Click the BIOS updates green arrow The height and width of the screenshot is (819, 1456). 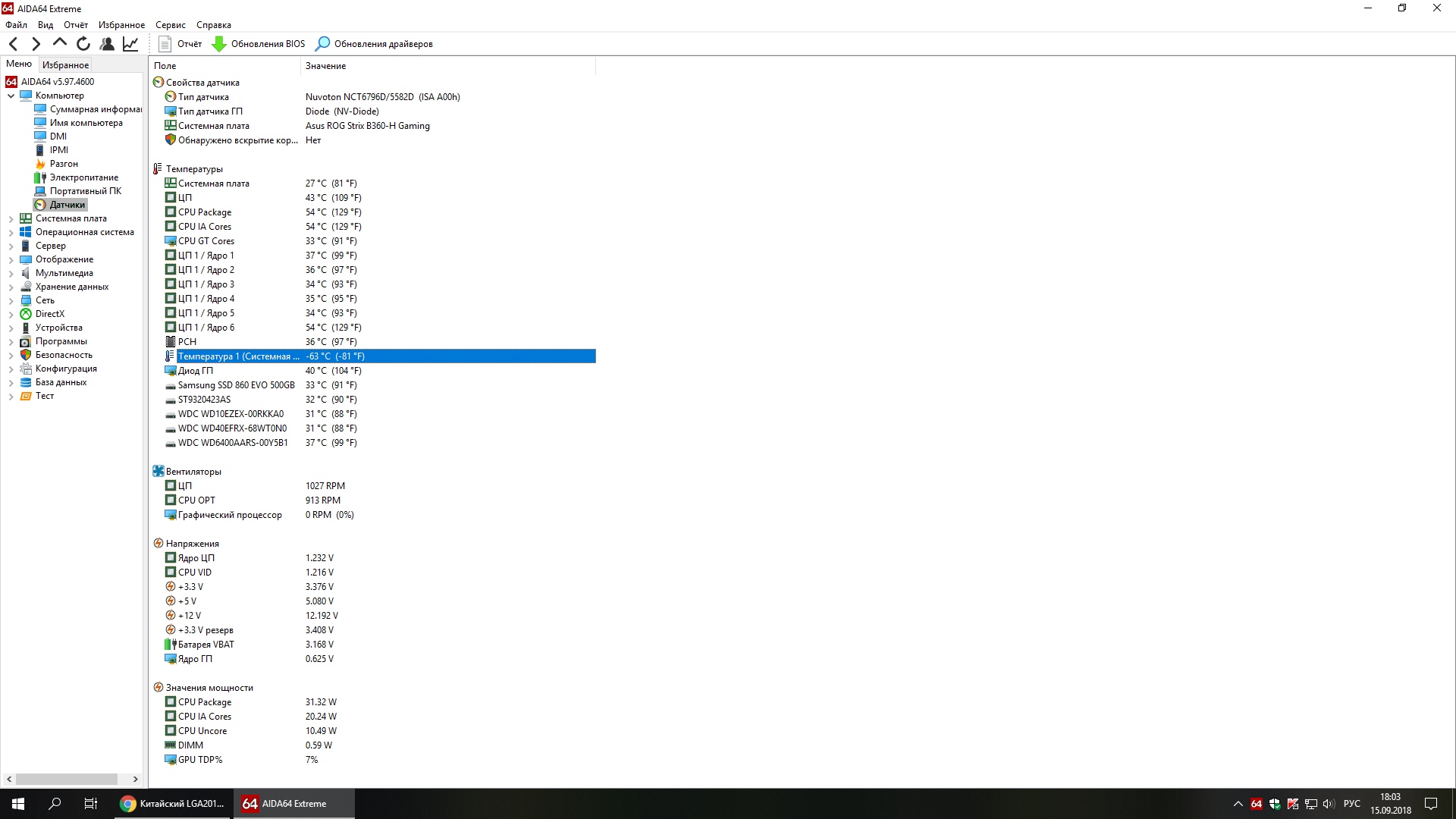pos(219,44)
